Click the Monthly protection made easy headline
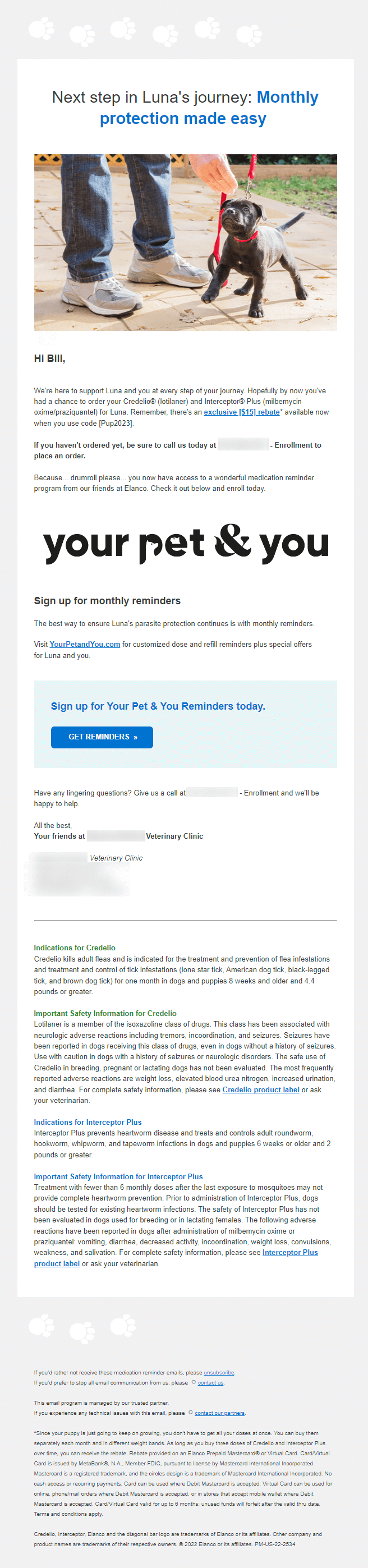This screenshot has width=368, height=1568. point(209,108)
